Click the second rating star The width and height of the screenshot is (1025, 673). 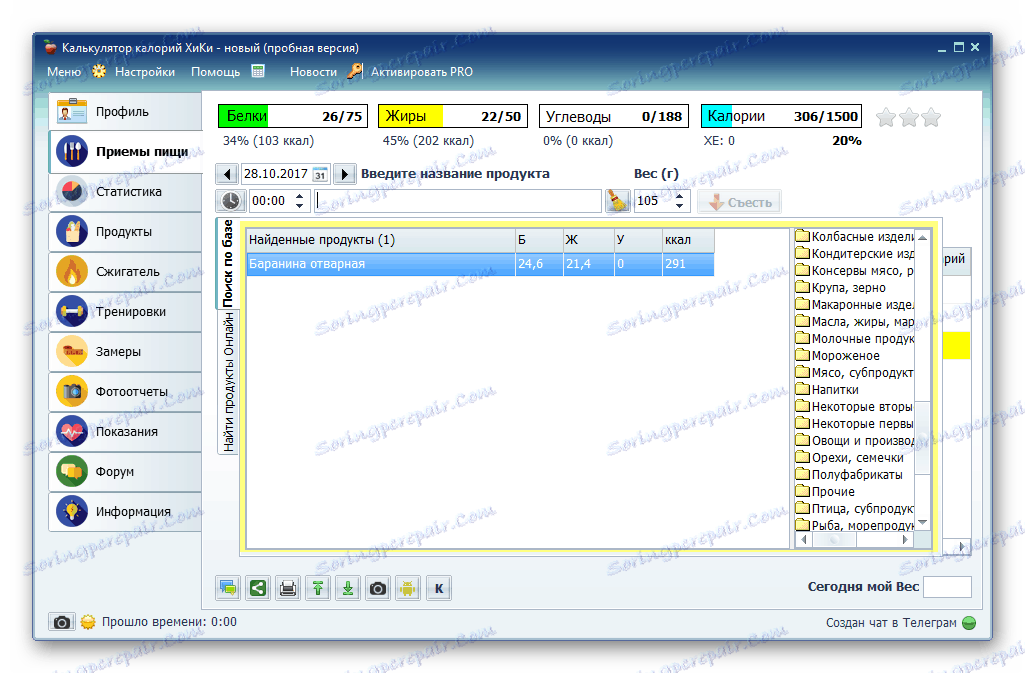[x=909, y=118]
